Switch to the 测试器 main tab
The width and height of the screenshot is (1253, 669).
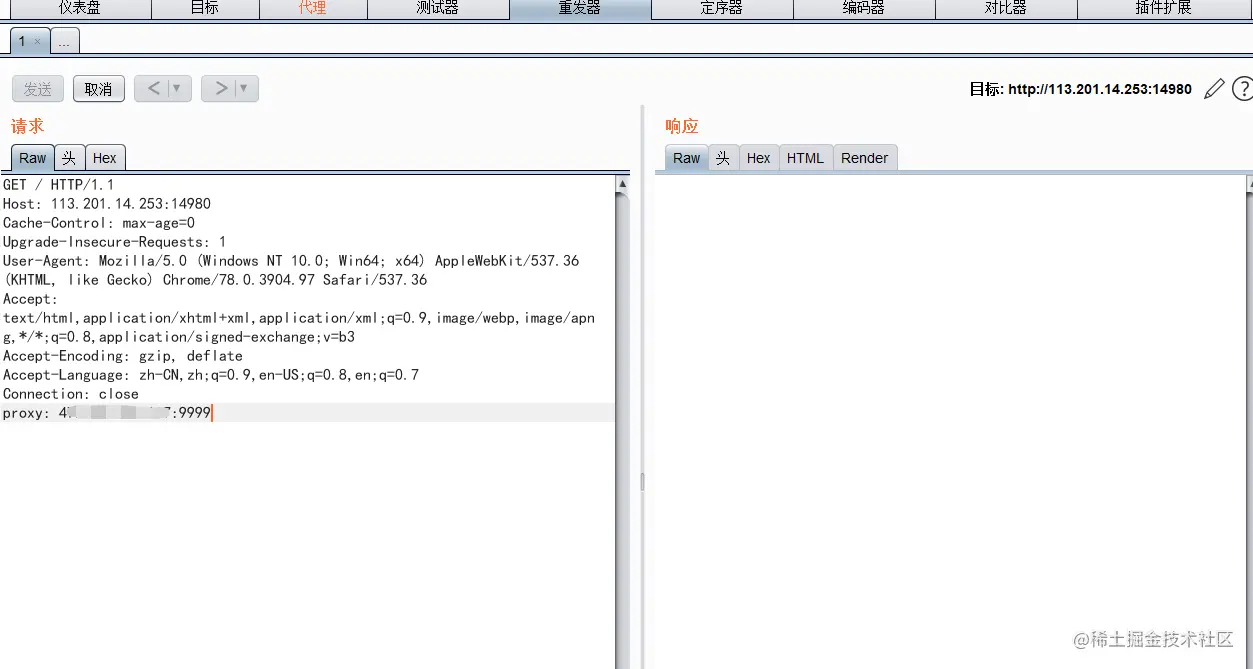(x=438, y=8)
